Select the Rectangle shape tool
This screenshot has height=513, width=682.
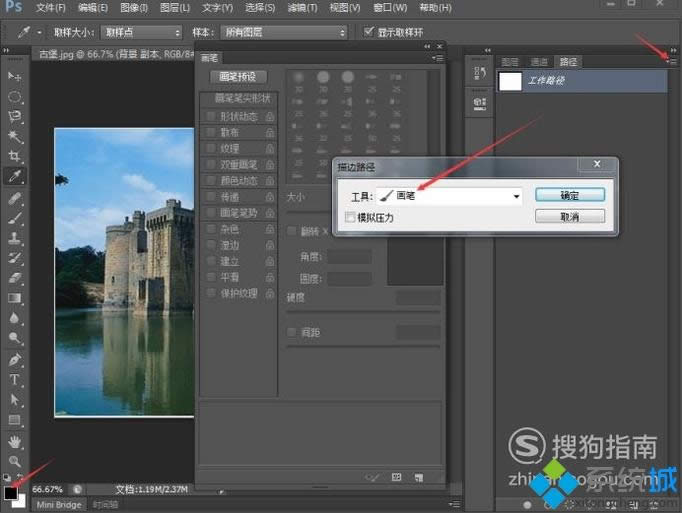click(x=14, y=420)
